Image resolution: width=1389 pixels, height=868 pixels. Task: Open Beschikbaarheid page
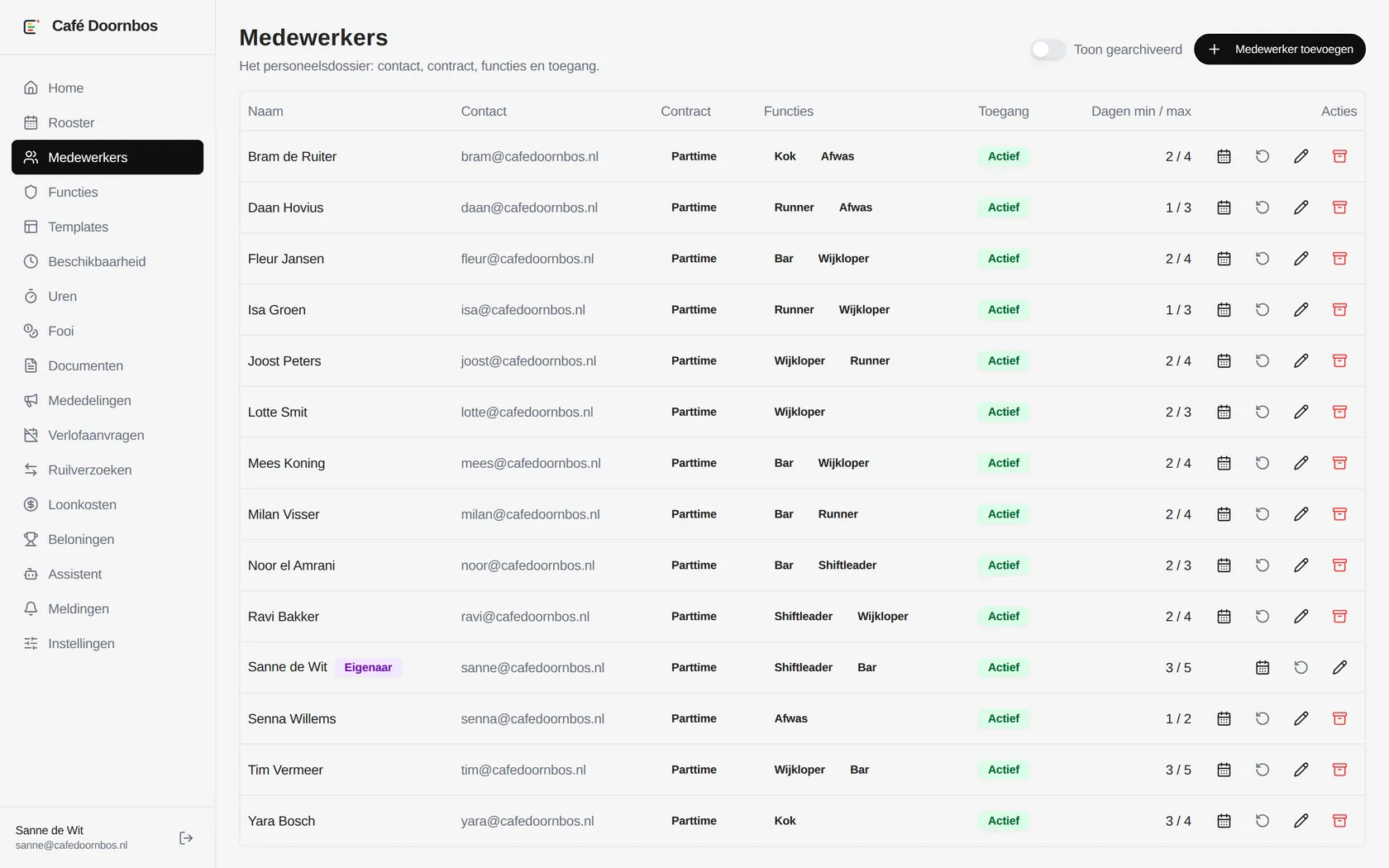[107, 261]
